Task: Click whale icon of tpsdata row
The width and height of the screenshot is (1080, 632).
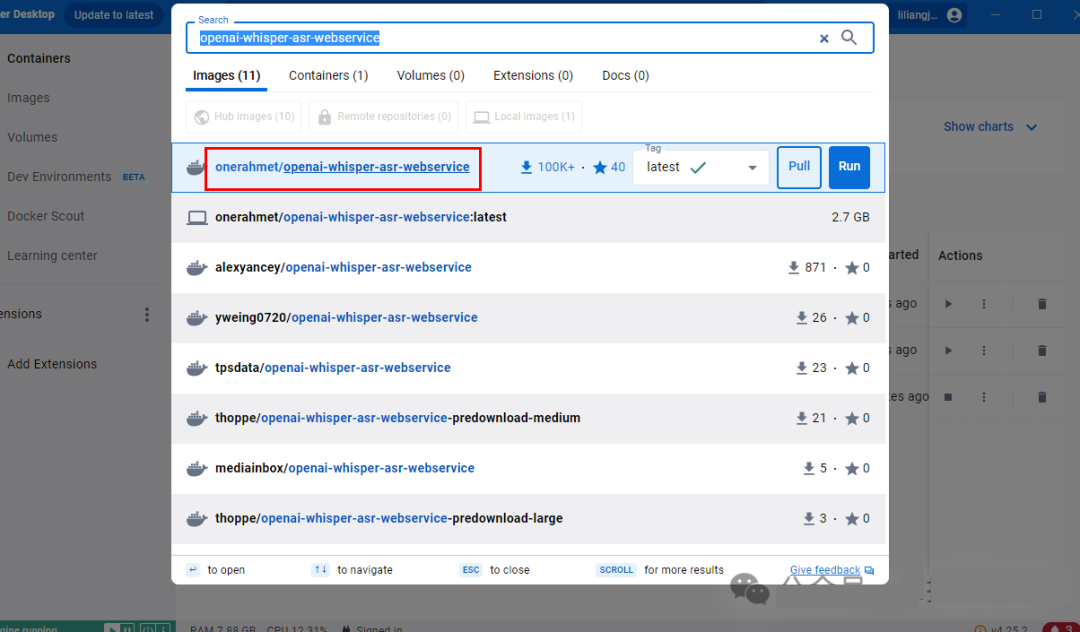Action: [197, 368]
